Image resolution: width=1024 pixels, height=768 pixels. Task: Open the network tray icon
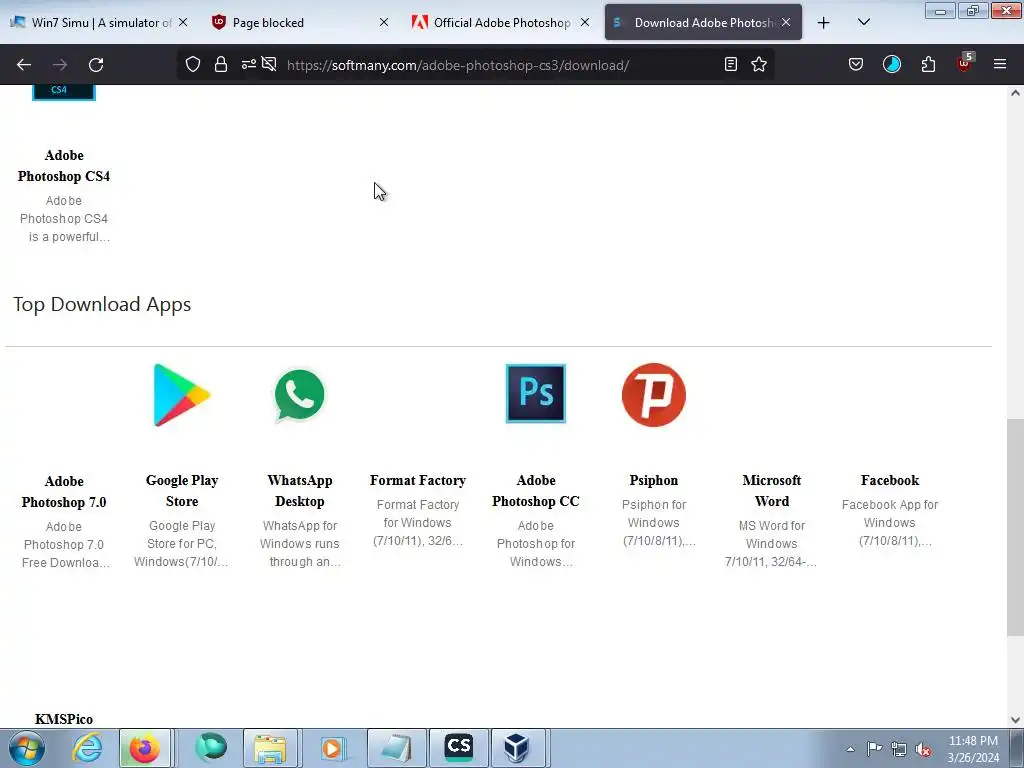point(899,749)
